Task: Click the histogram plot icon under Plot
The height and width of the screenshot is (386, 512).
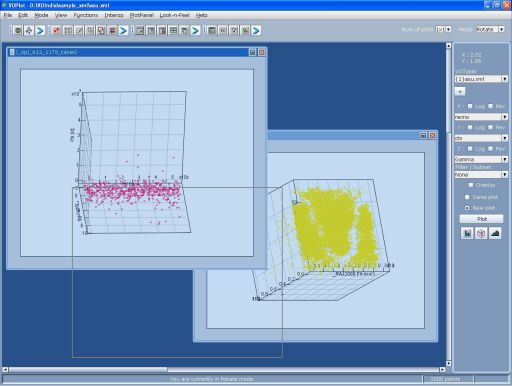Action: point(467,233)
